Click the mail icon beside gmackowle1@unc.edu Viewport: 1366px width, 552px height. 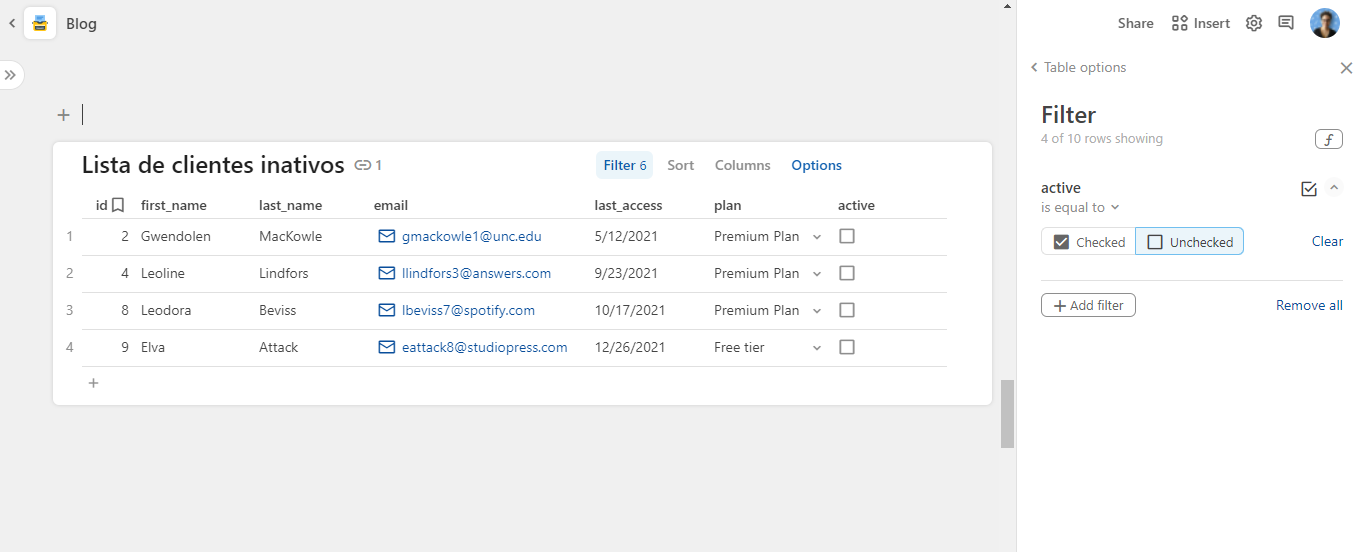[387, 236]
